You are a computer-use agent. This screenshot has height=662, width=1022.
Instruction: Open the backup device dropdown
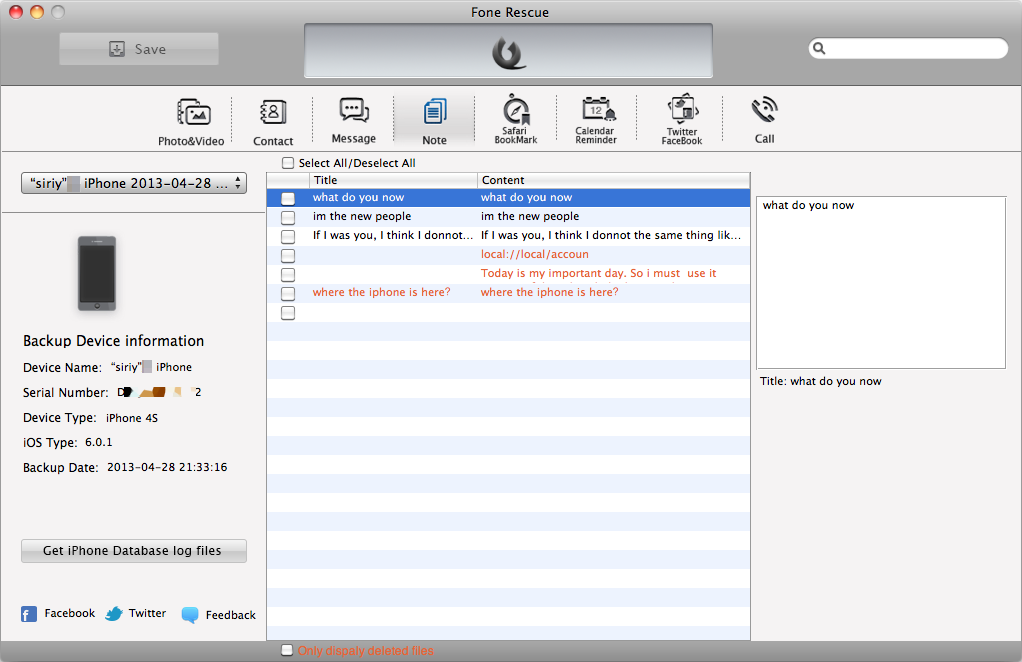tap(134, 183)
